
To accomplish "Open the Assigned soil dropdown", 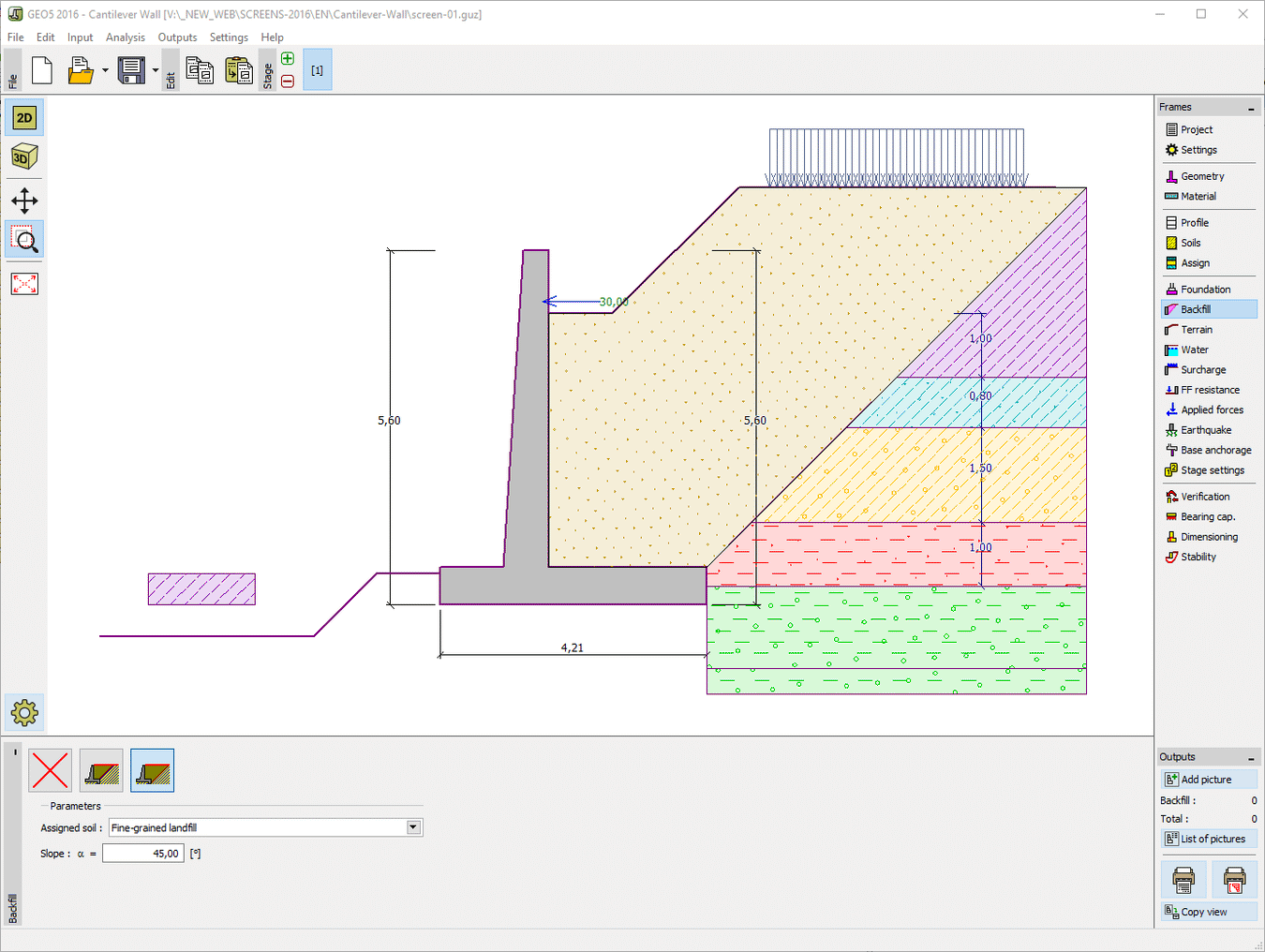I will click(x=412, y=826).
